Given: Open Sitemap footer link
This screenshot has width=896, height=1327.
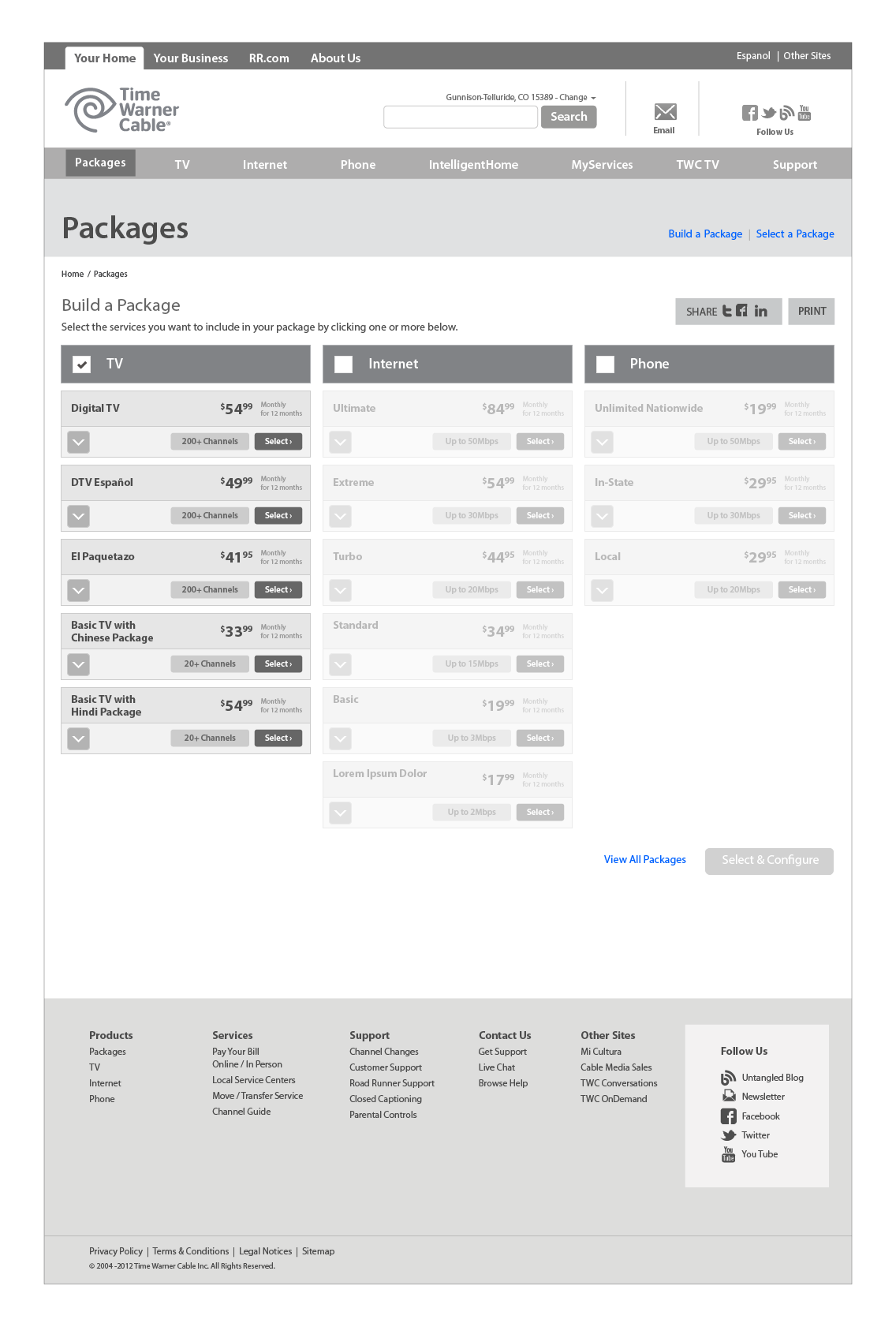Looking at the screenshot, I should (x=318, y=1251).
